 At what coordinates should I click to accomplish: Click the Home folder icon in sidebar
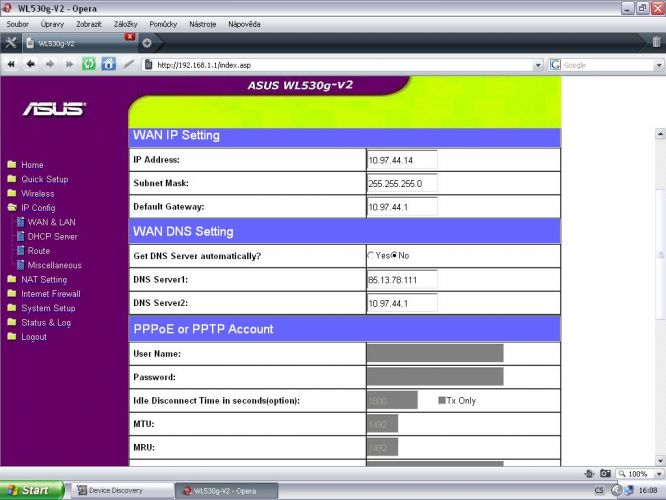(x=12, y=164)
